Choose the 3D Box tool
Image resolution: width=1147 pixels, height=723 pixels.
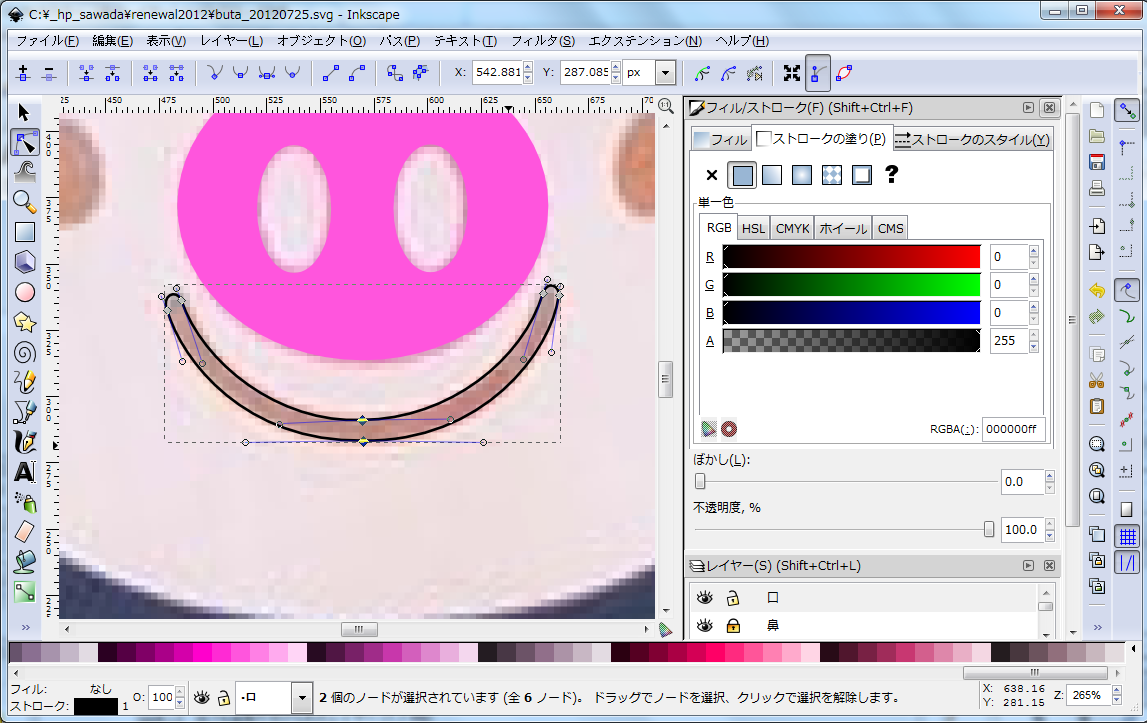(24, 262)
